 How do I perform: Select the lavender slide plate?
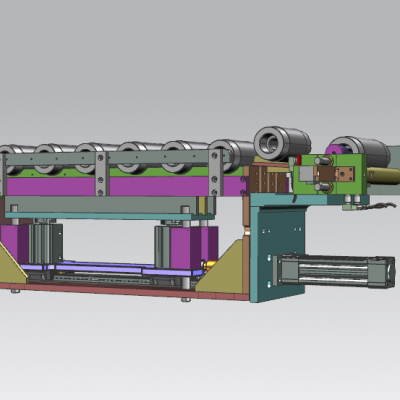coord(110,269)
